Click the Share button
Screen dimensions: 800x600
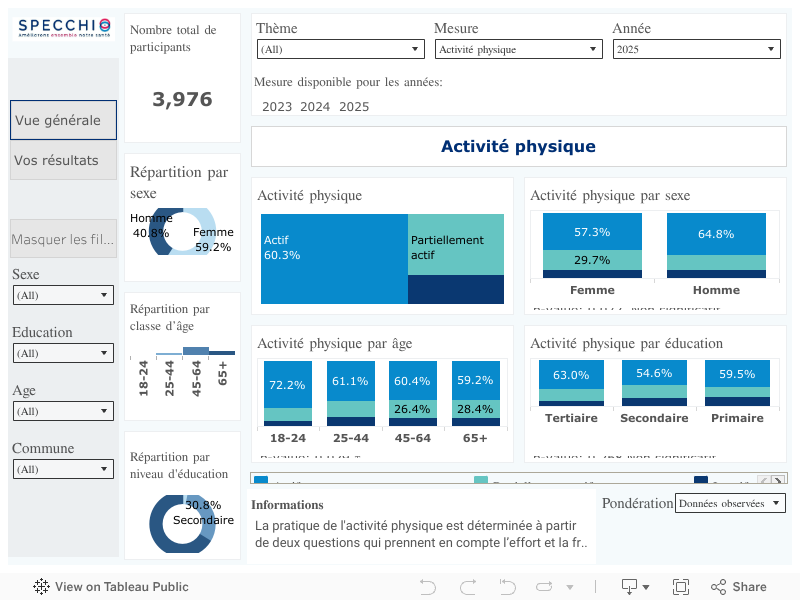[739, 587]
